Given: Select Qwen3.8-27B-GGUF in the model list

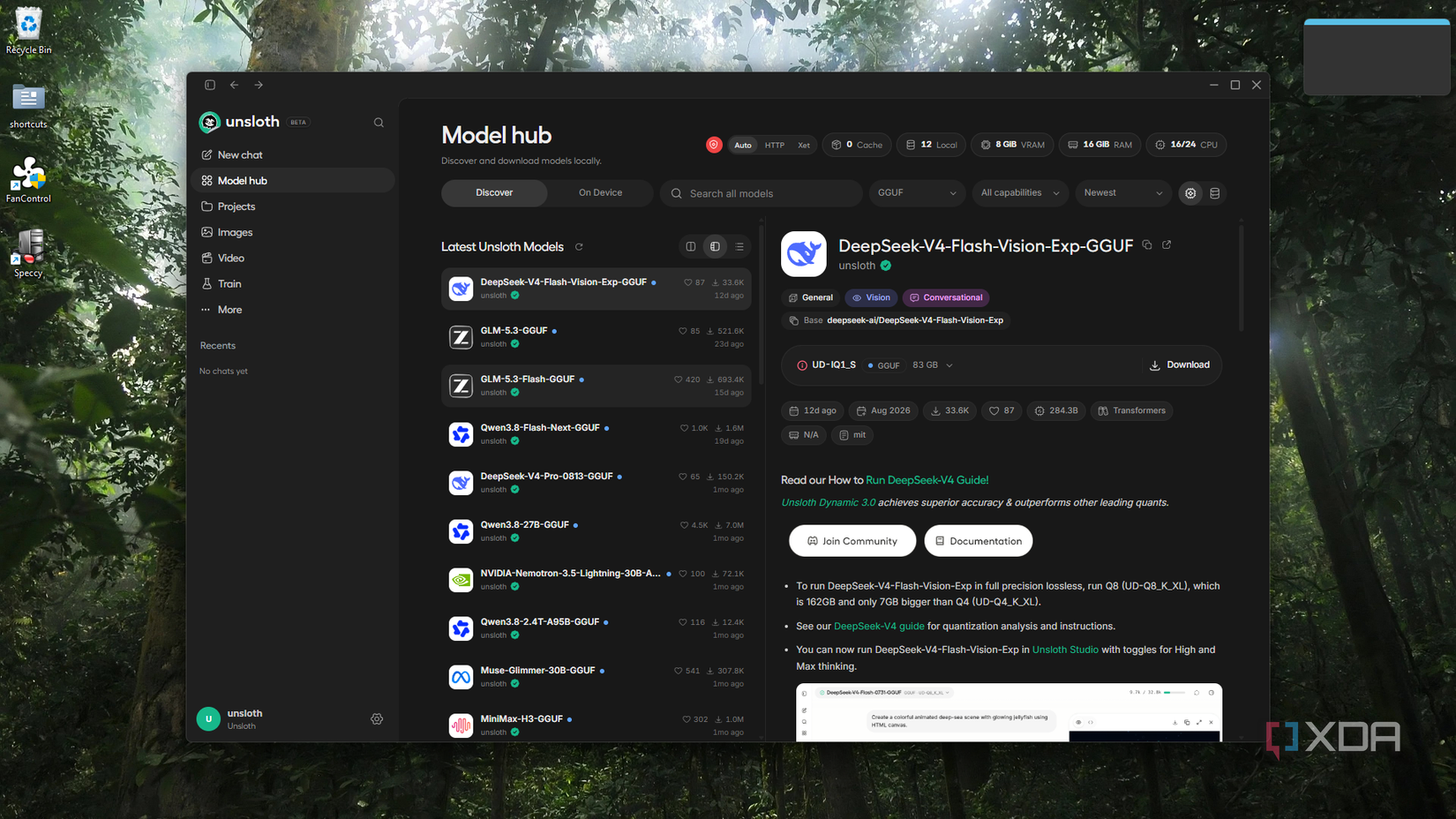Looking at the screenshot, I should click(596, 531).
